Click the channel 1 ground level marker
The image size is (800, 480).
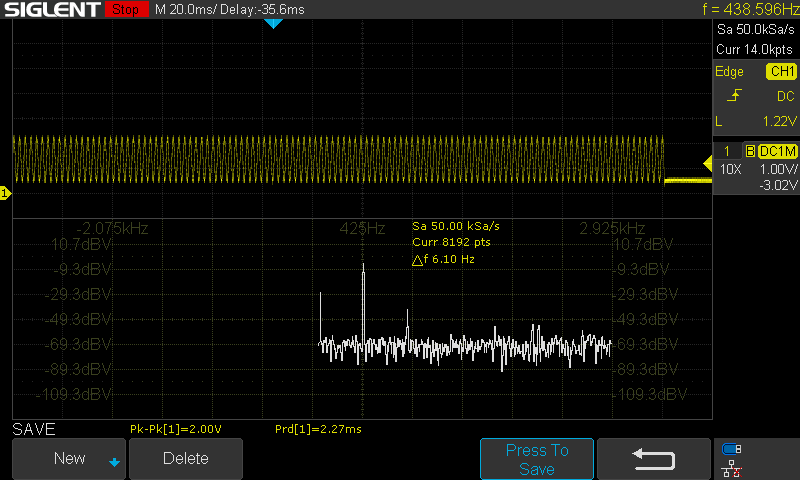tap(5, 193)
